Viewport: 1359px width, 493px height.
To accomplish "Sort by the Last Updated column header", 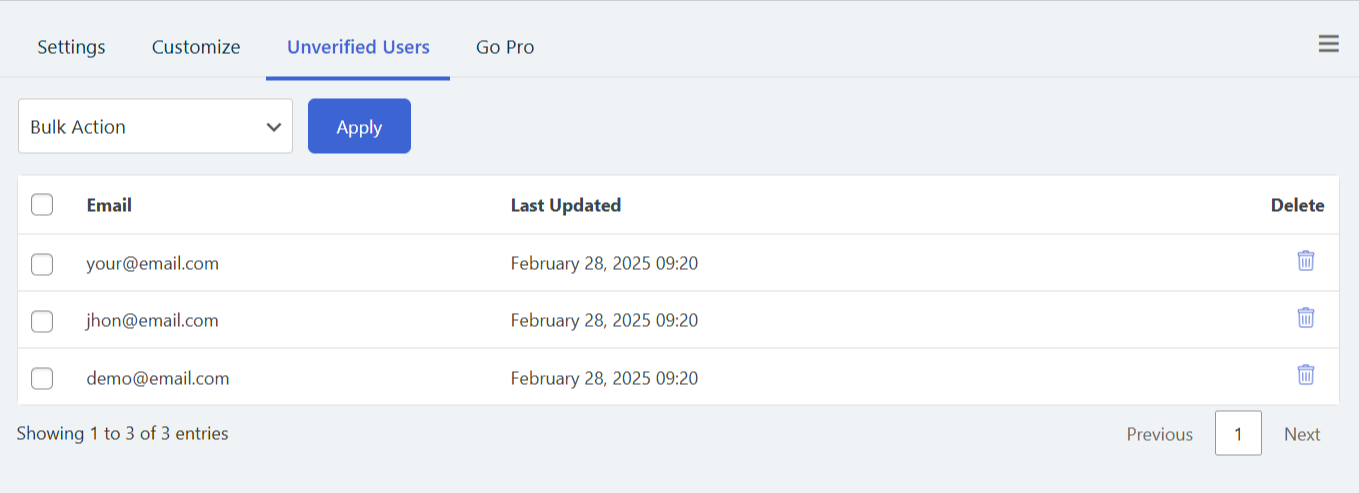I will [566, 205].
